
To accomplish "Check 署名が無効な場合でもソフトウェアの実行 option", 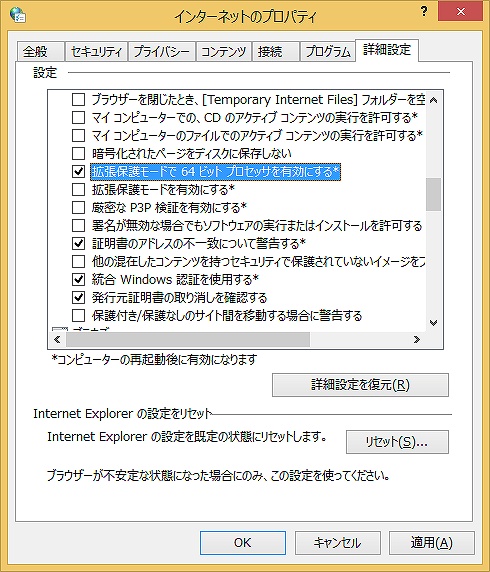I will 78,225.
